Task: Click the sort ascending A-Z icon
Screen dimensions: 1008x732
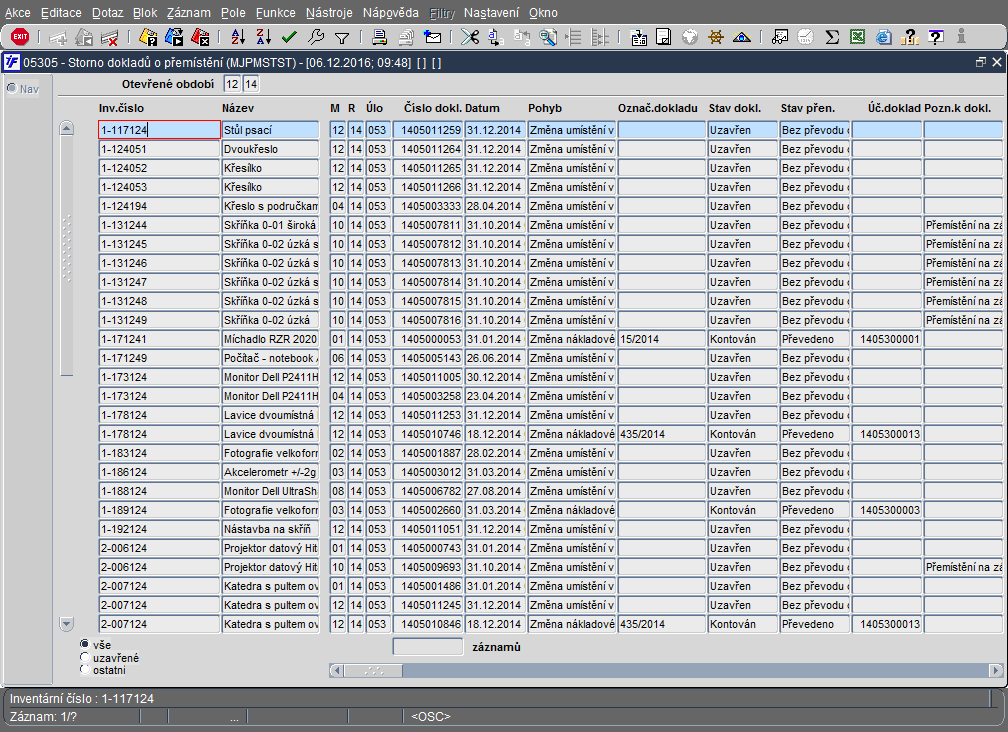Action: point(238,37)
